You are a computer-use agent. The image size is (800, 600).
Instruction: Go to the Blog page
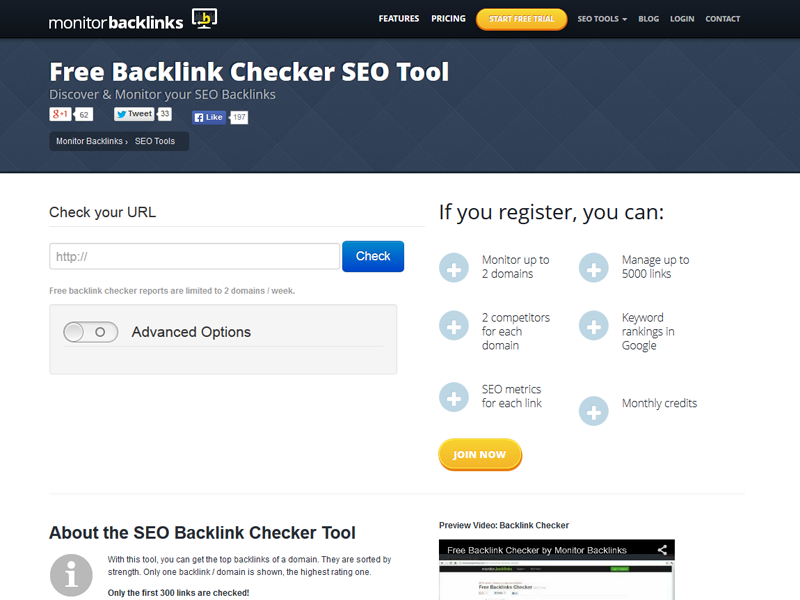pyautogui.click(x=648, y=19)
